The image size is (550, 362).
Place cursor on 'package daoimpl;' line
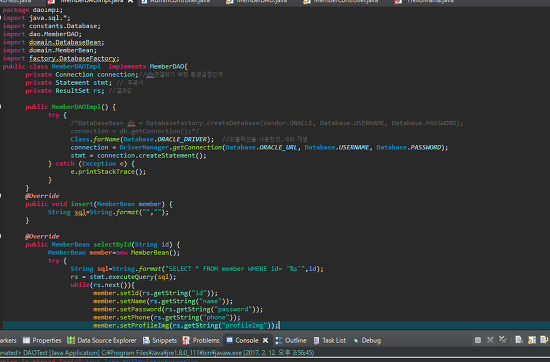coord(33,10)
